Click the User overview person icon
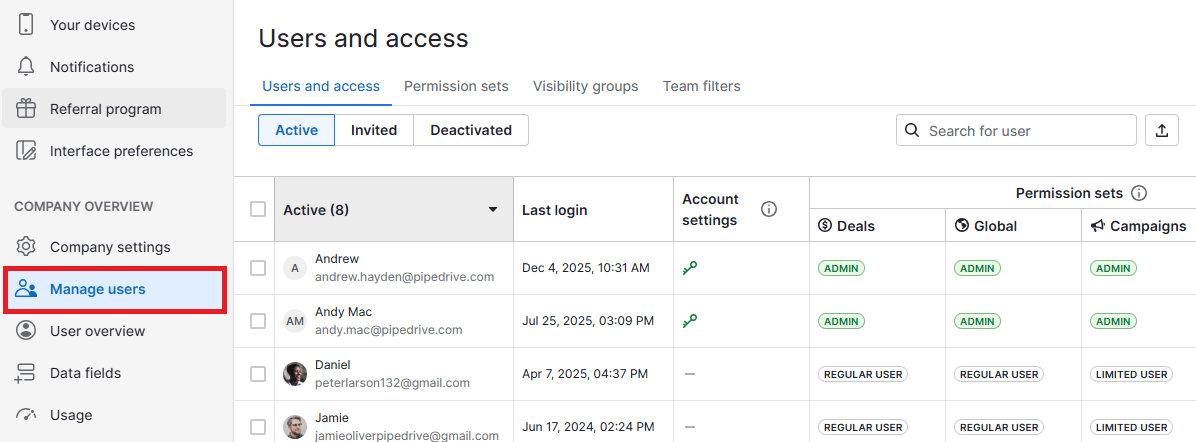The height and width of the screenshot is (442, 1196). point(26,331)
